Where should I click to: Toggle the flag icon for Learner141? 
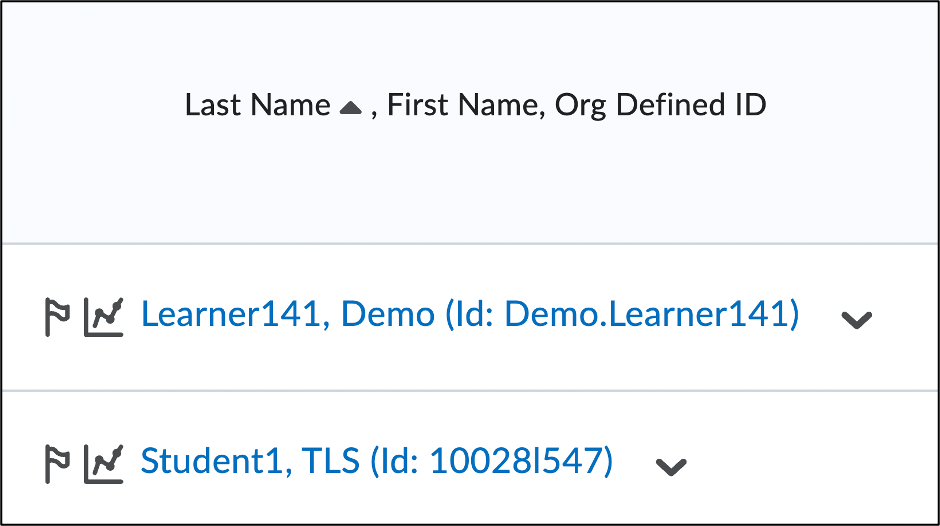pos(56,316)
